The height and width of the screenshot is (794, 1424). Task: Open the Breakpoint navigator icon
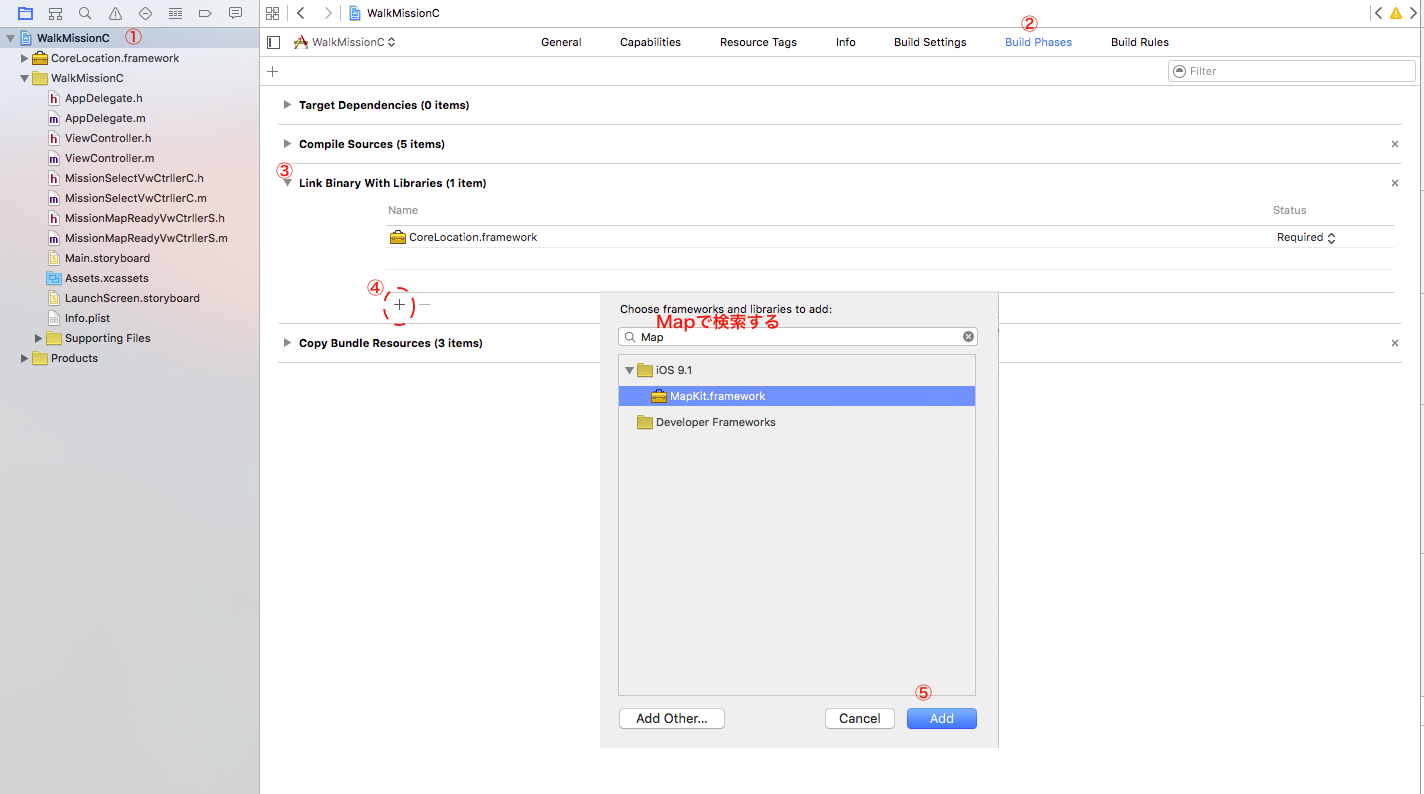[205, 13]
